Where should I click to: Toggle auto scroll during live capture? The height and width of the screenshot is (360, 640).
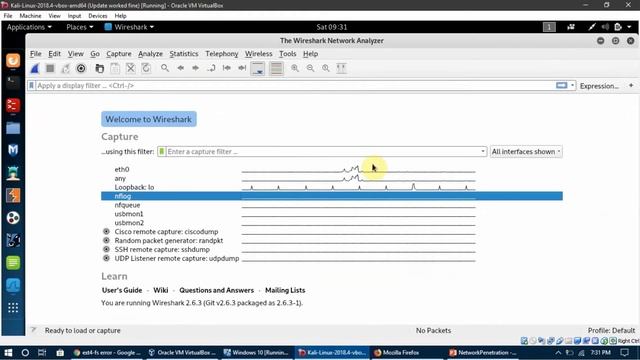coord(258,69)
